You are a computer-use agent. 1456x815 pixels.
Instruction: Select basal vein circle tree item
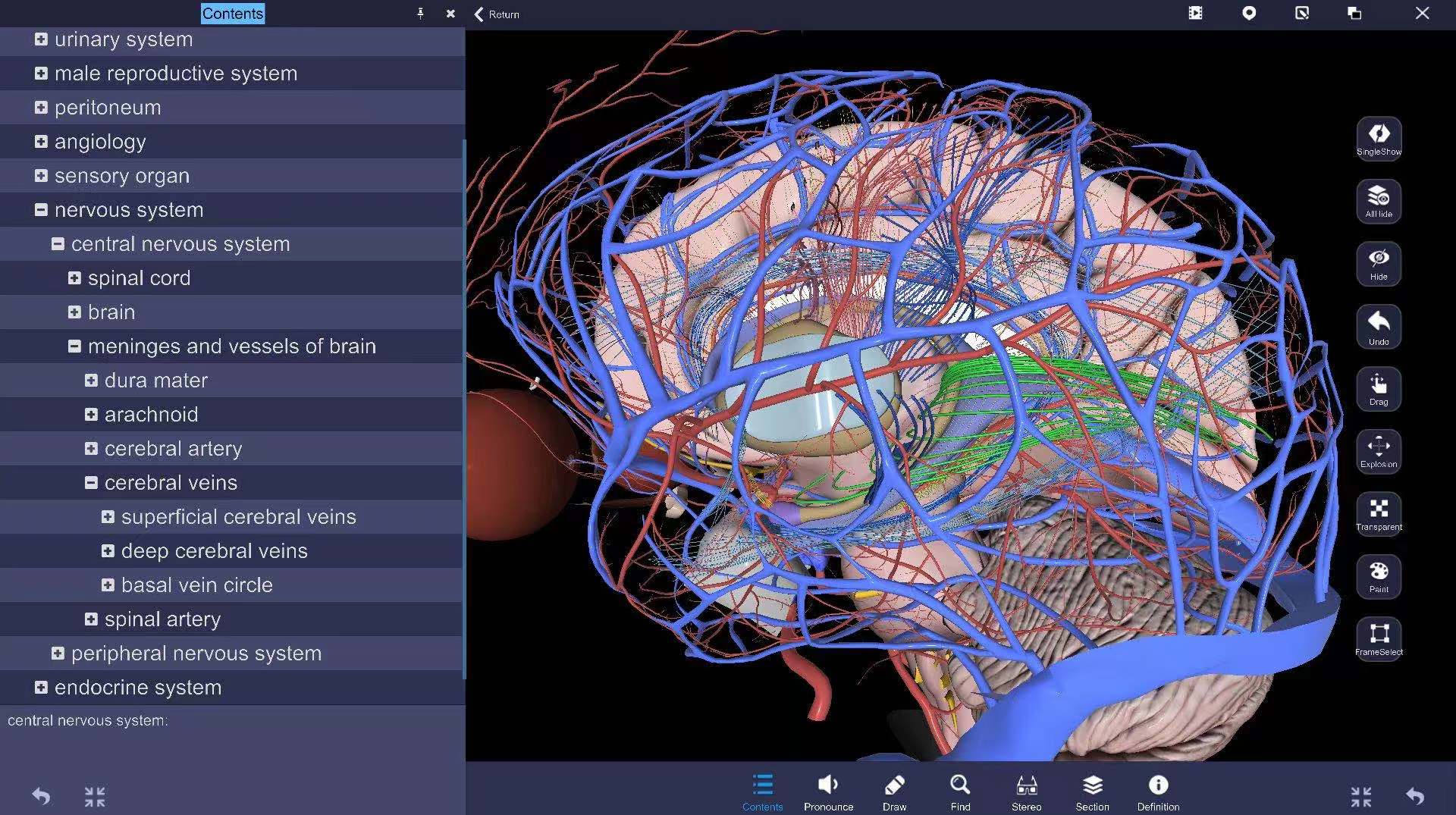(x=196, y=585)
